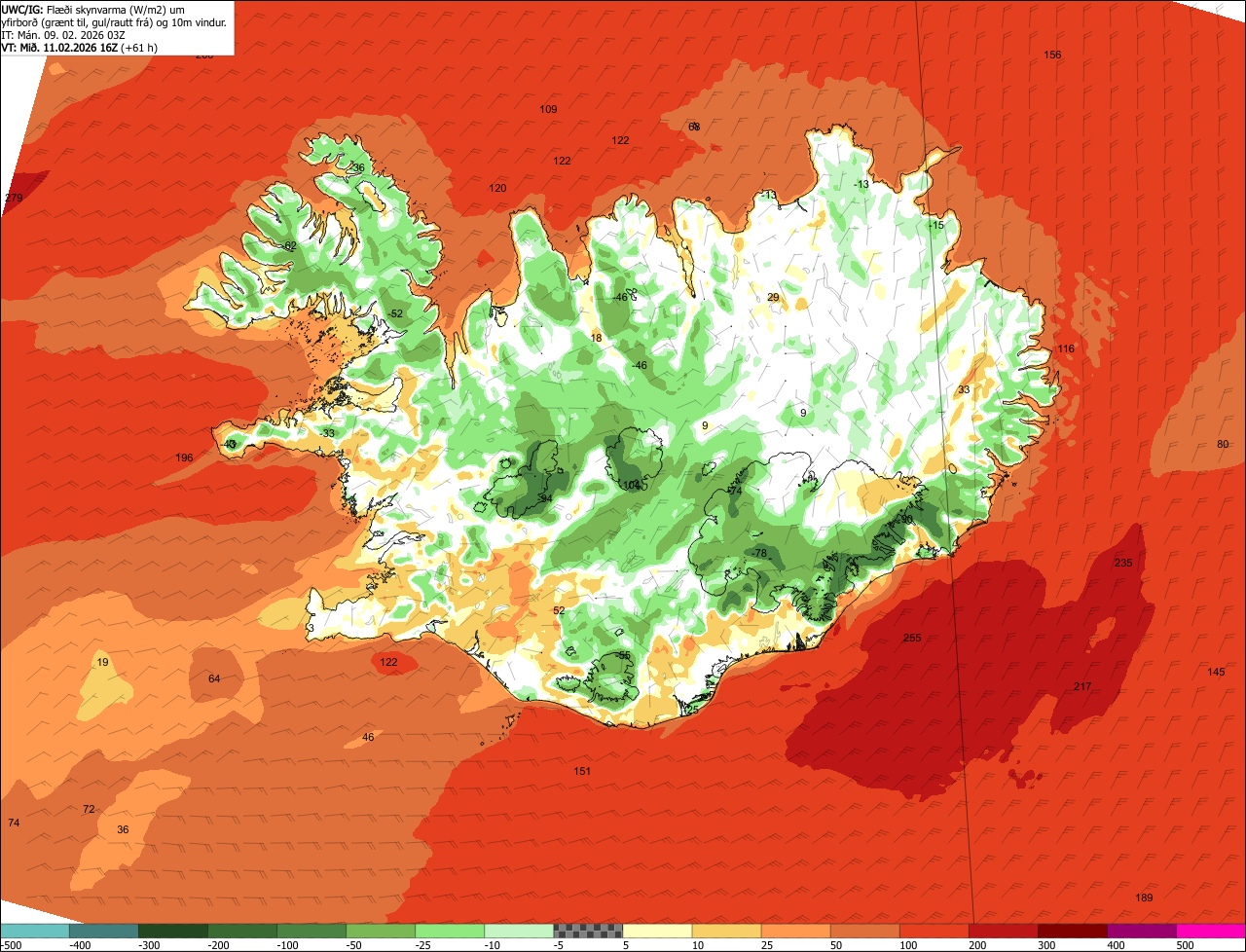This screenshot has width=1246, height=952.
Task: Click the flux value -78 on Vatnajökull glacier
Action: (x=759, y=553)
